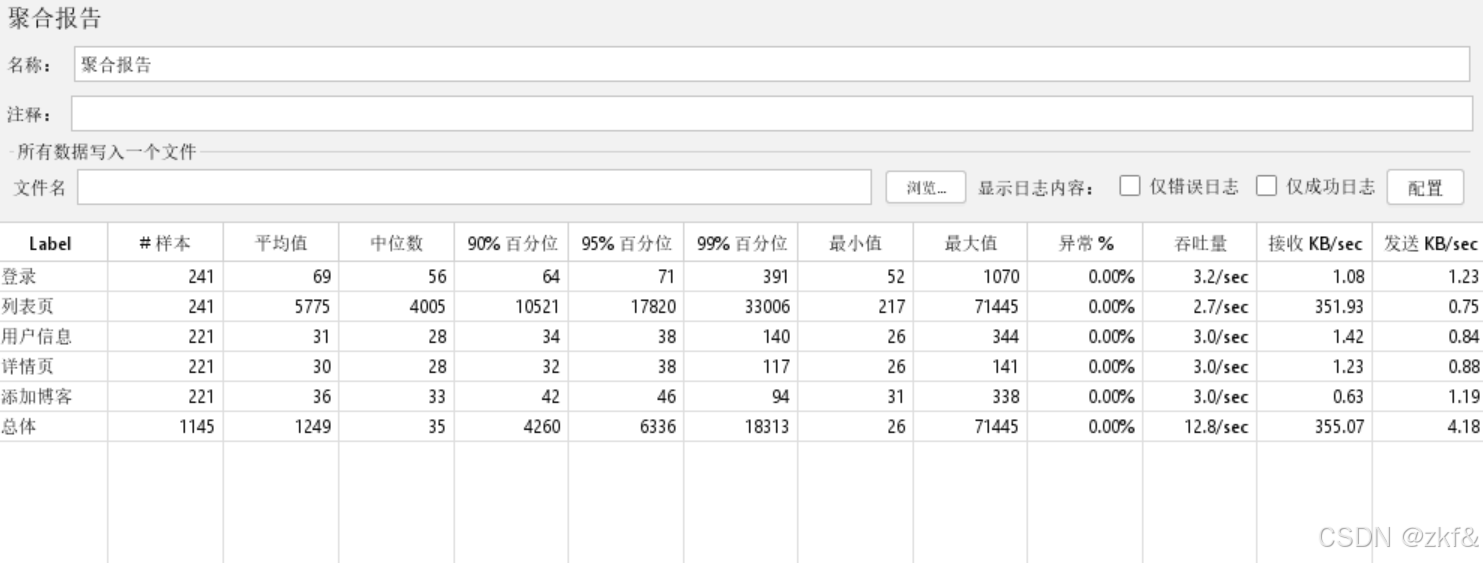The width and height of the screenshot is (1483, 563).
Task: Click average value 5775 in 列表页 row
Action: pyautogui.click(x=312, y=306)
